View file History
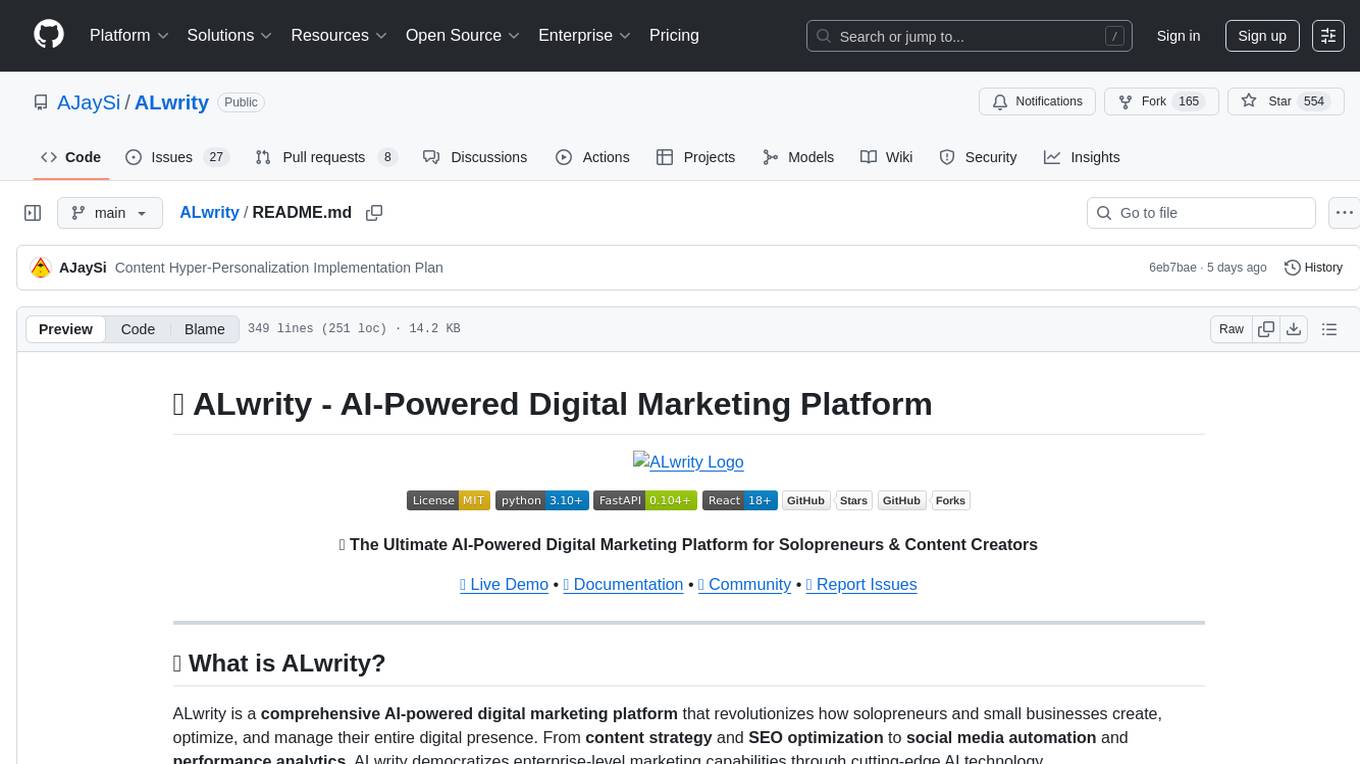The width and height of the screenshot is (1360, 764). tap(1313, 267)
